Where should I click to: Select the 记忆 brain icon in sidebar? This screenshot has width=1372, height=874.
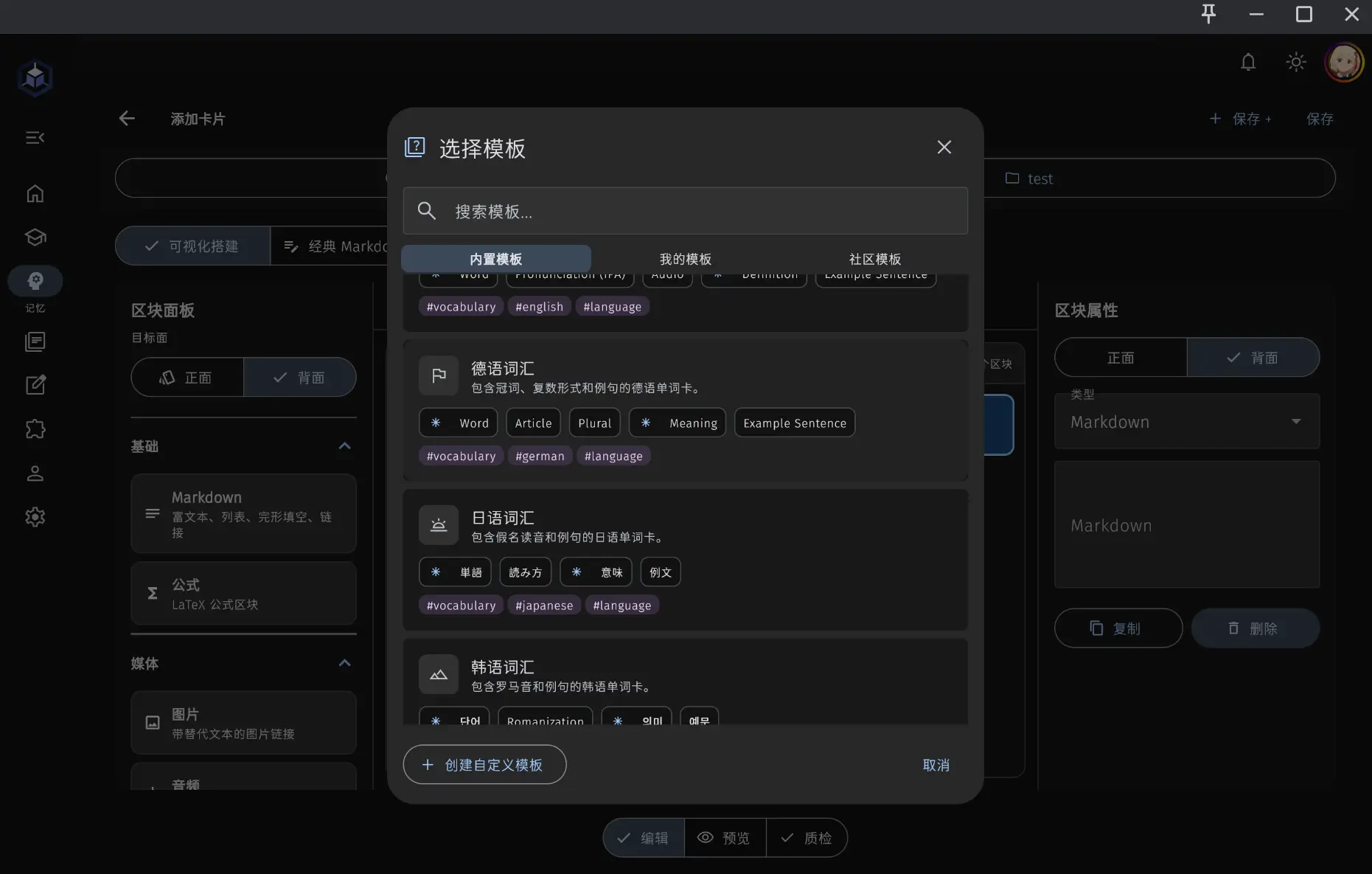click(35, 281)
